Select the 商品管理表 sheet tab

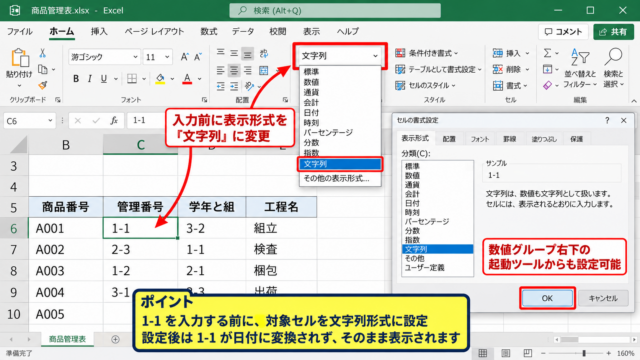[67, 339]
